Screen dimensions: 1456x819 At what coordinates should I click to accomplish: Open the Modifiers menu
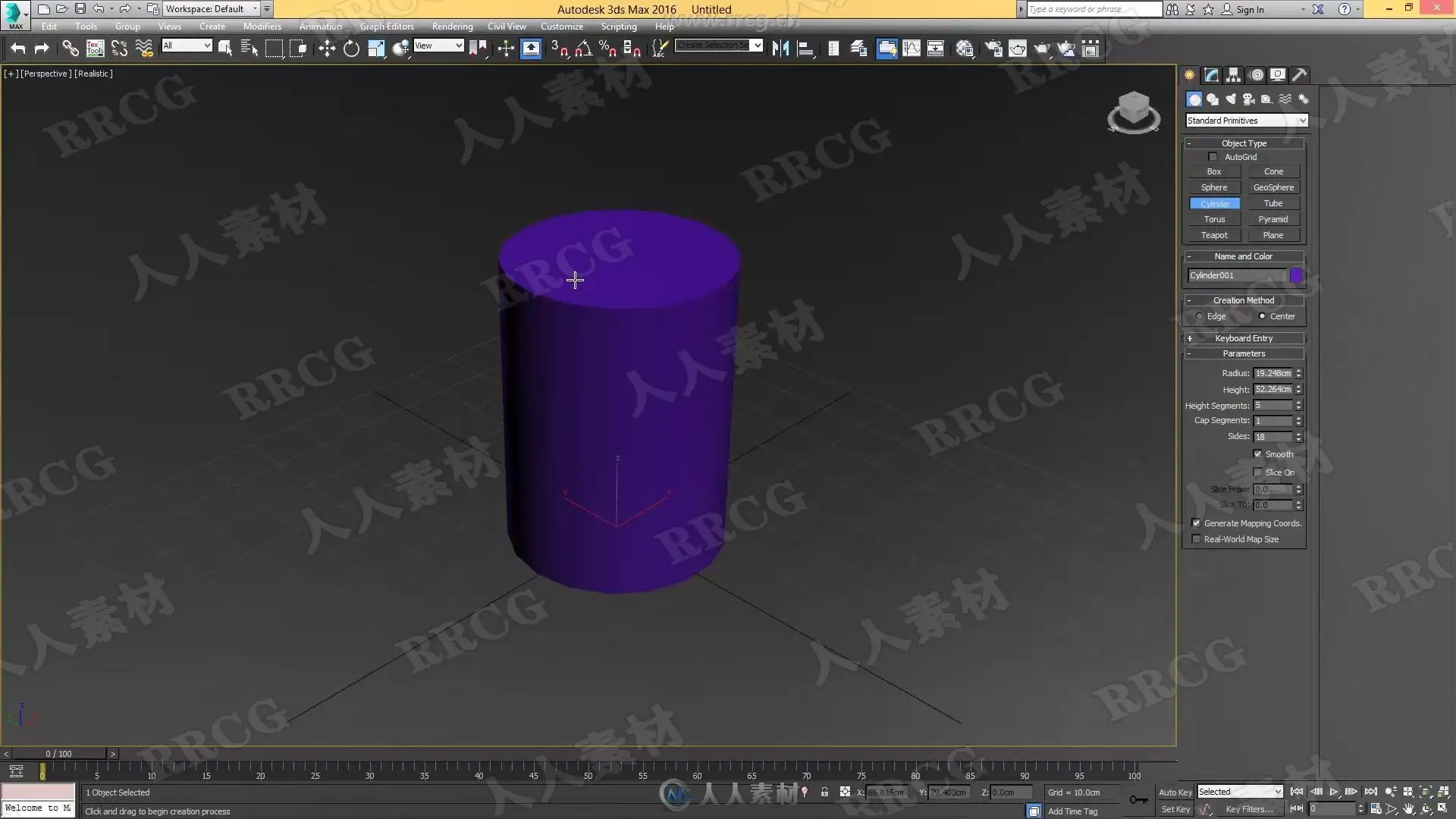click(262, 27)
